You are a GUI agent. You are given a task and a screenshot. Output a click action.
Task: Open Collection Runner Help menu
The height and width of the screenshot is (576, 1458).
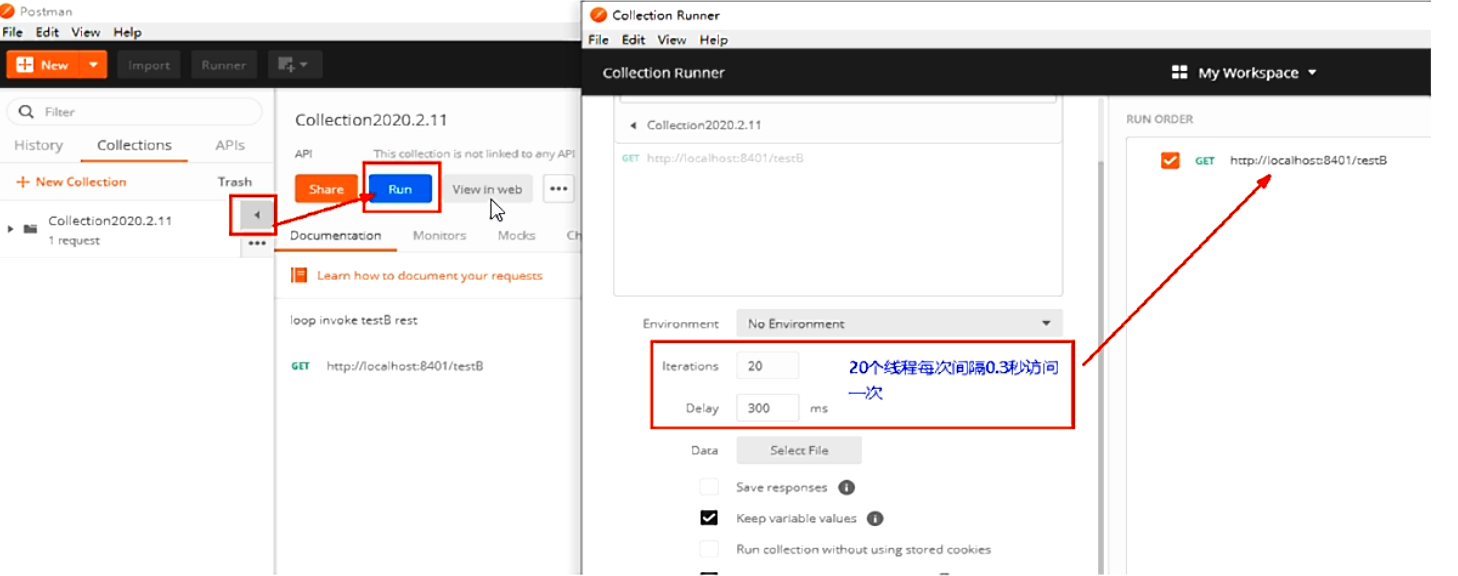coord(713,40)
